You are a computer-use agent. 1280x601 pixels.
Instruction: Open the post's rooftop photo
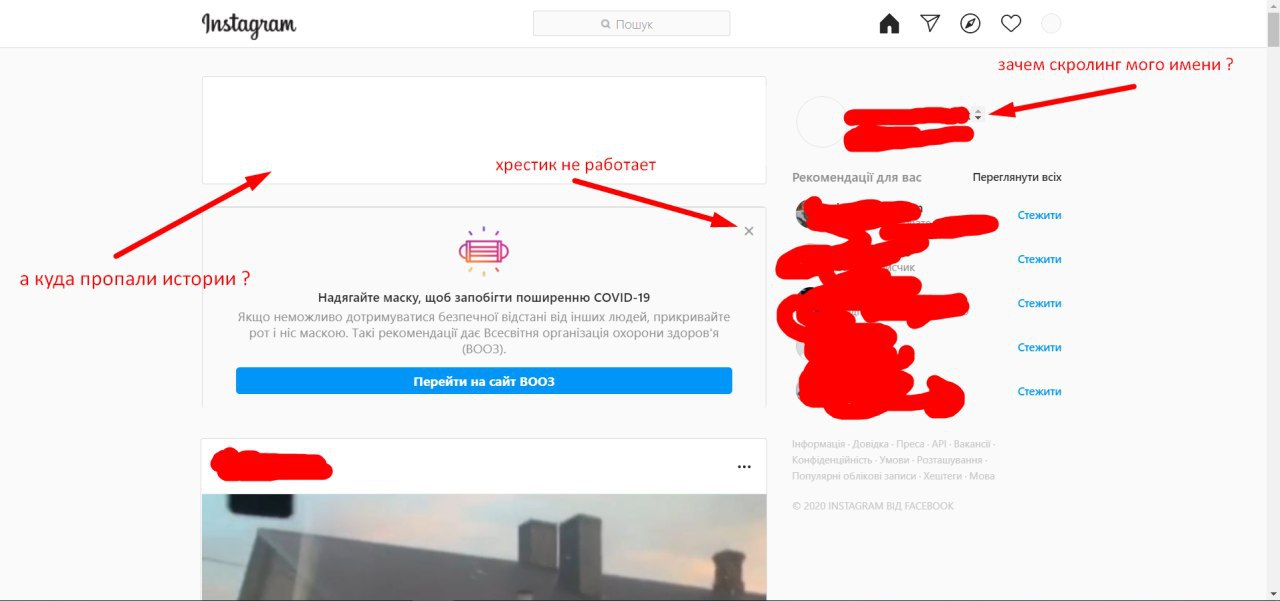pos(484,547)
